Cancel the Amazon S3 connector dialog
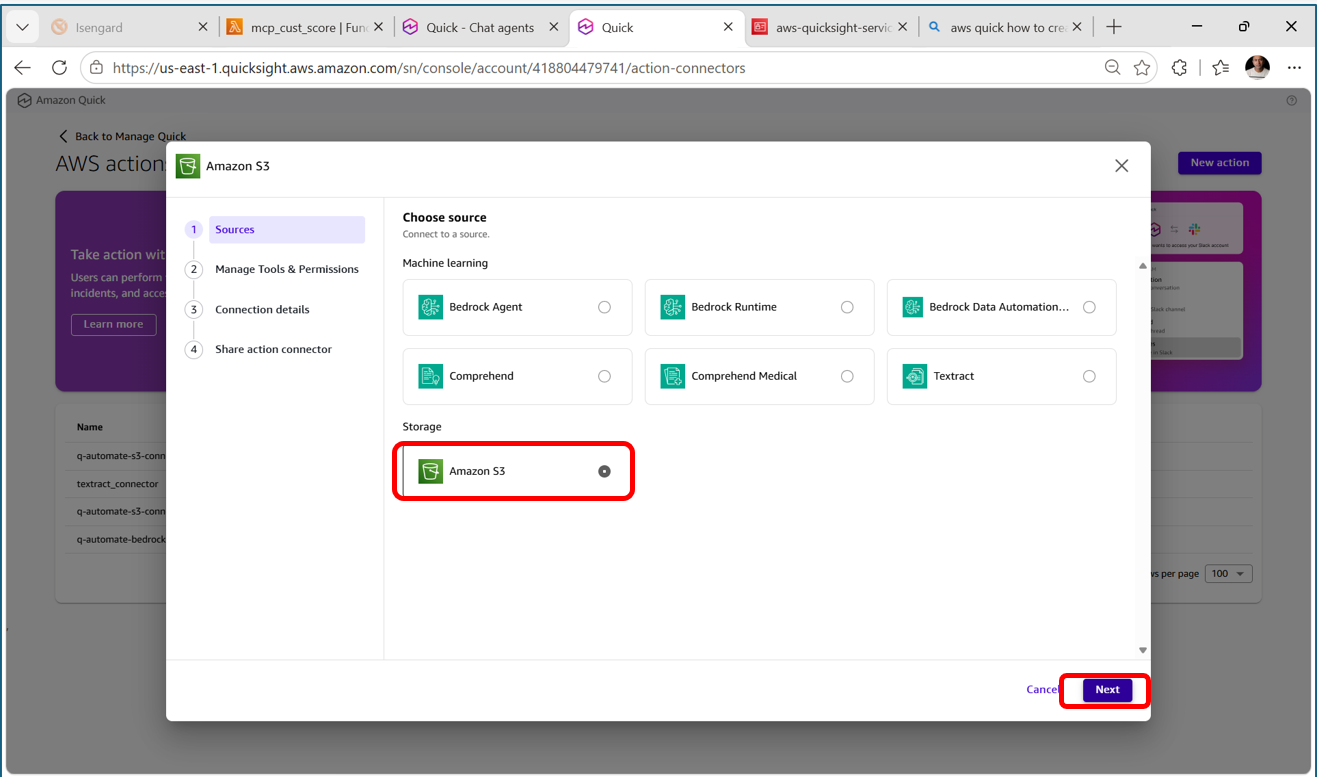This screenshot has width=1317, height=777. 1042,690
